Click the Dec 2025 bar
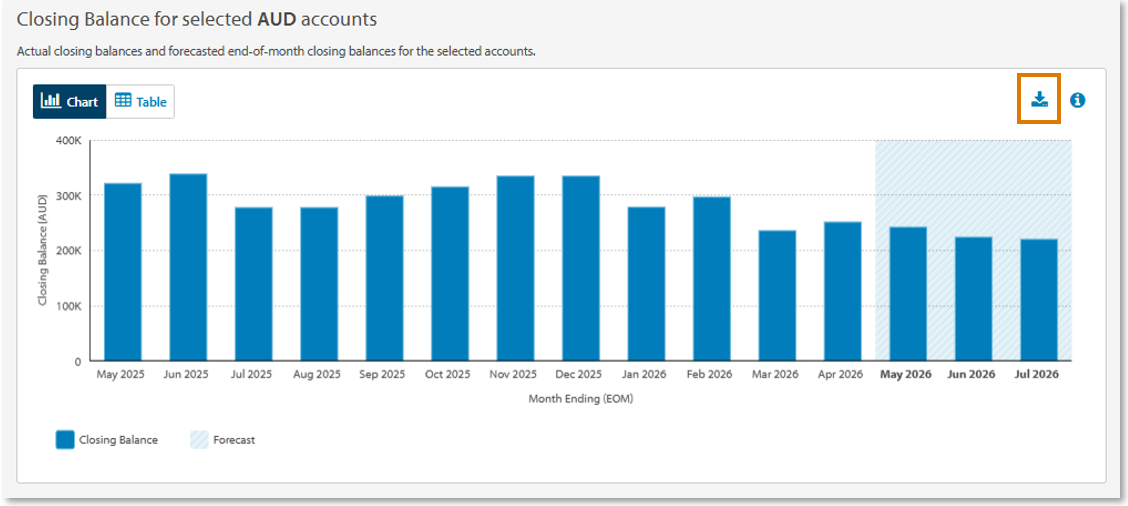This screenshot has height=506, width=1128. (x=581, y=268)
